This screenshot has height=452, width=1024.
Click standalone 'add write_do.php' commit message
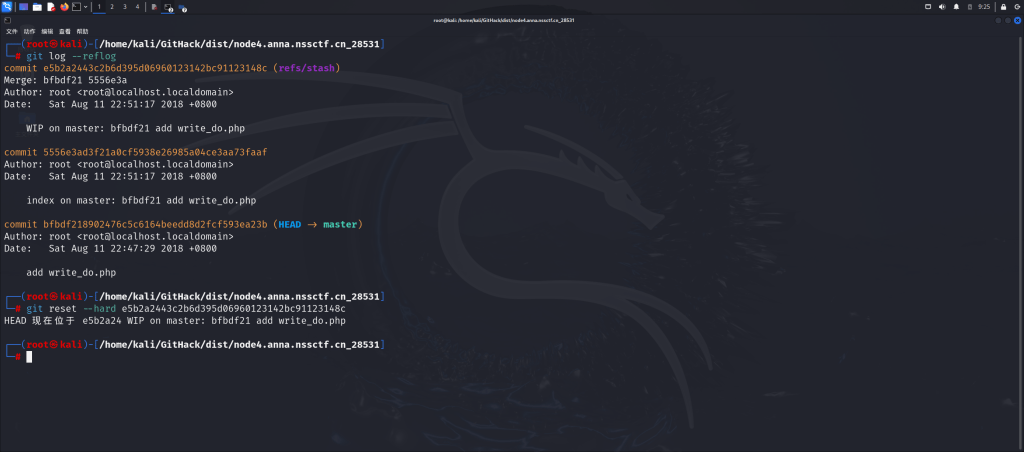pos(71,272)
